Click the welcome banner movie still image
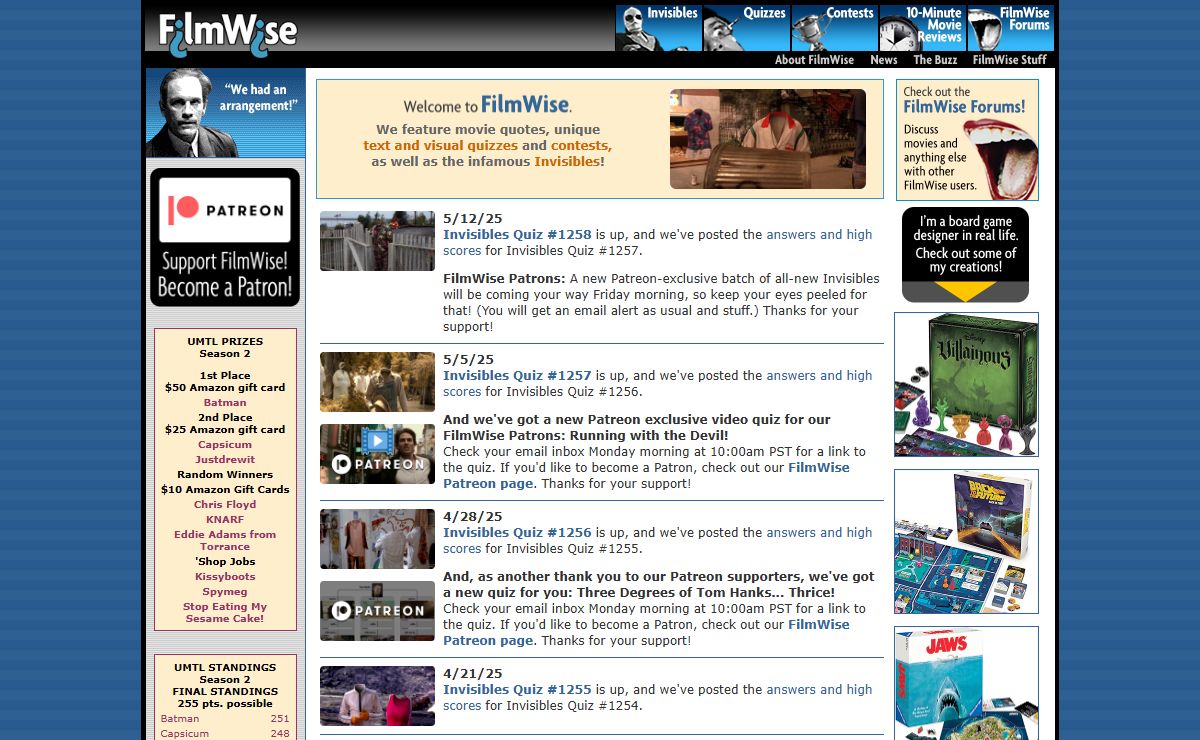The width and height of the screenshot is (1200, 740). (x=768, y=139)
